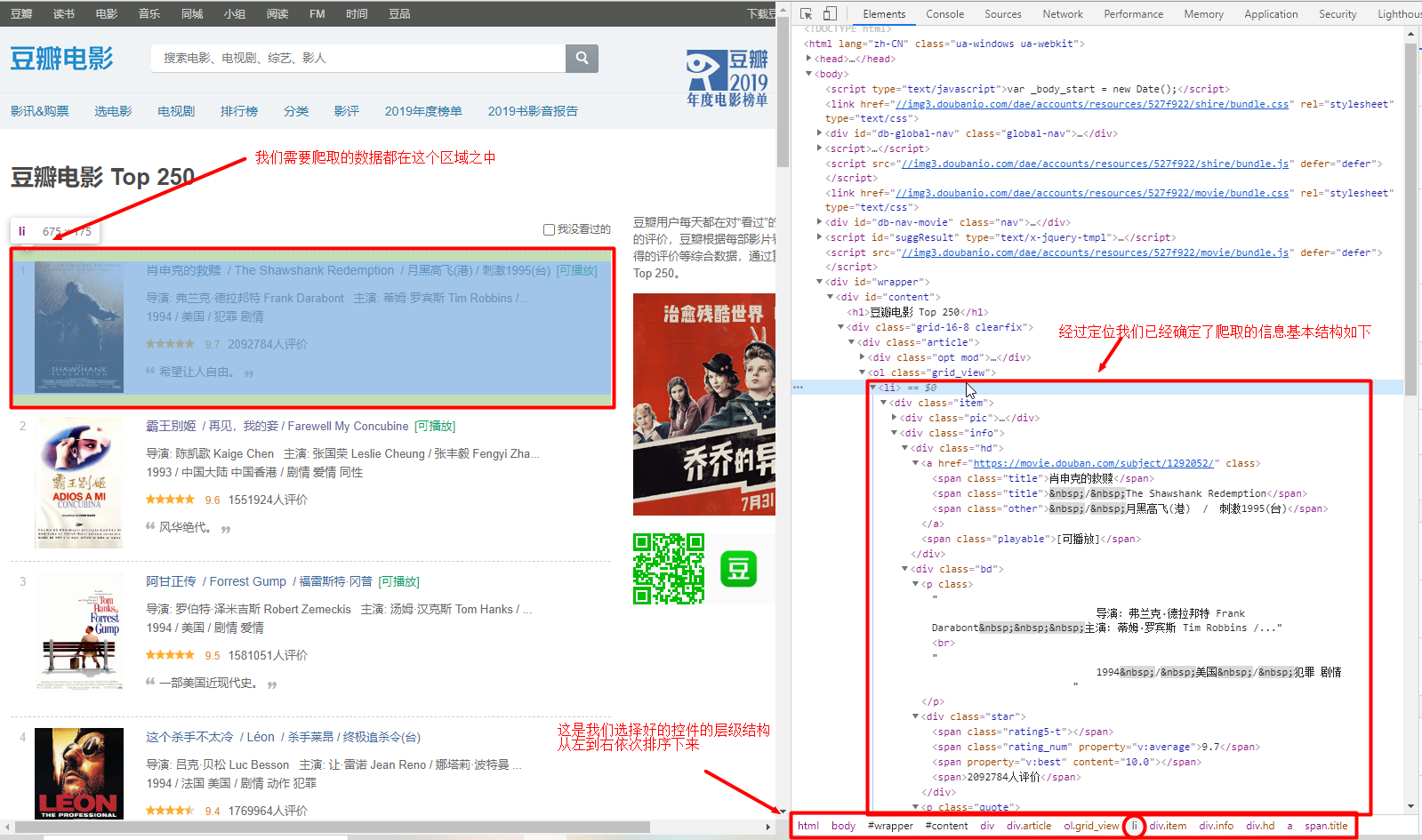Switch to the Network tab
Screen dimensions: 1422x840
point(1063,14)
